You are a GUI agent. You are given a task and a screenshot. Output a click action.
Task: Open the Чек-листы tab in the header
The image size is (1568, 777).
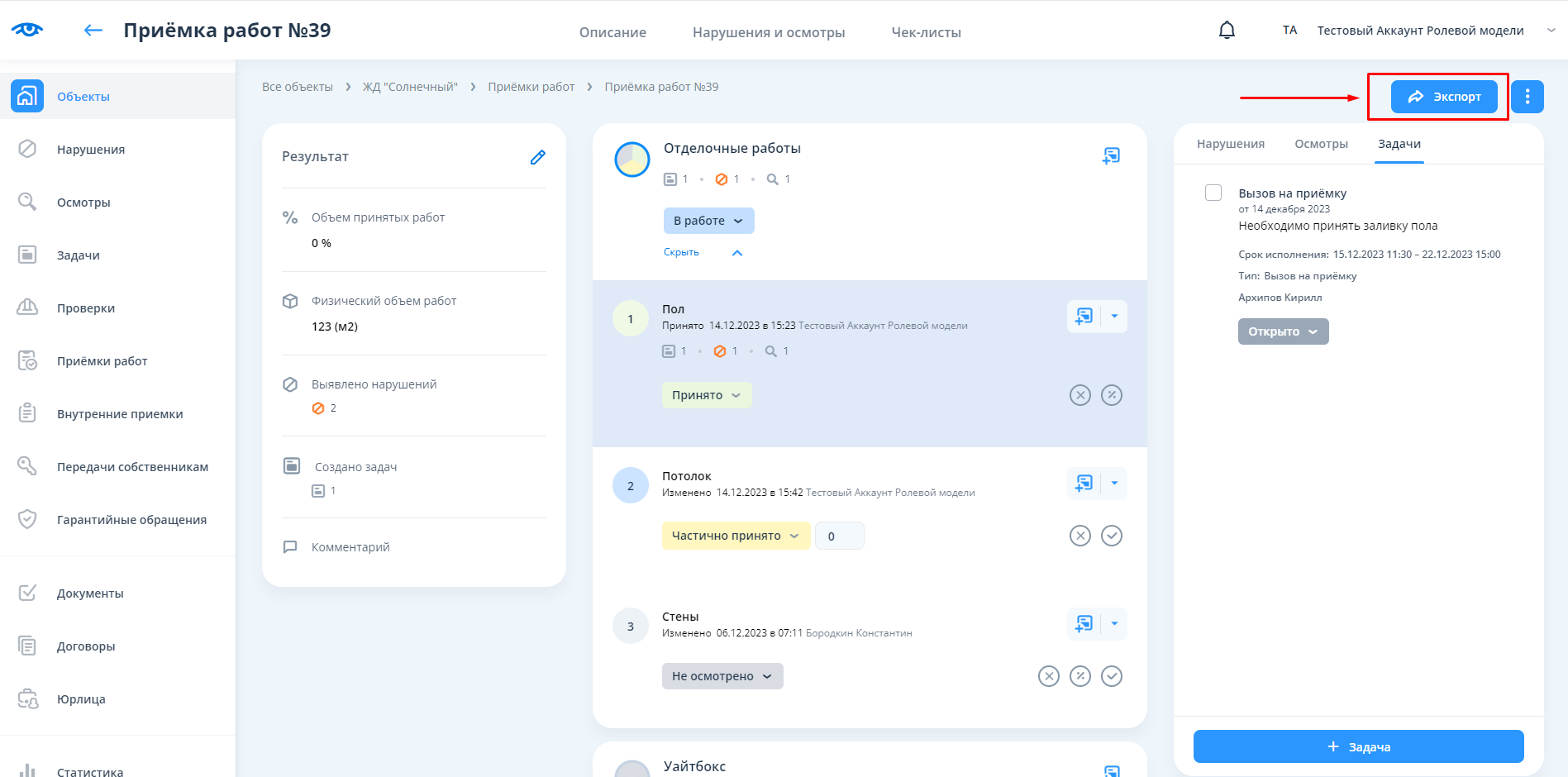pyautogui.click(x=926, y=32)
